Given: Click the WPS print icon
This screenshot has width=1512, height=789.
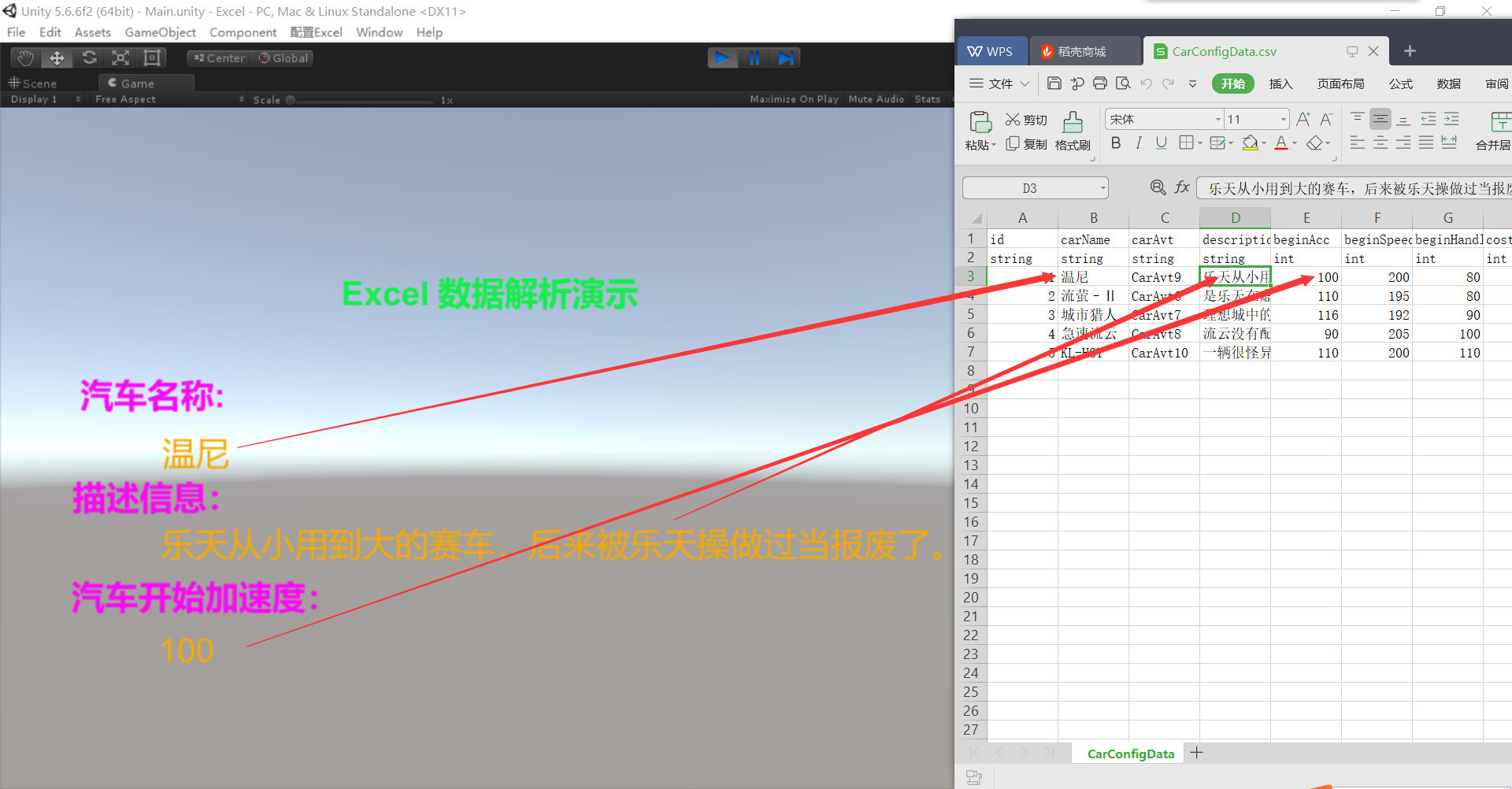Looking at the screenshot, I should click(x=1100, y=83).
